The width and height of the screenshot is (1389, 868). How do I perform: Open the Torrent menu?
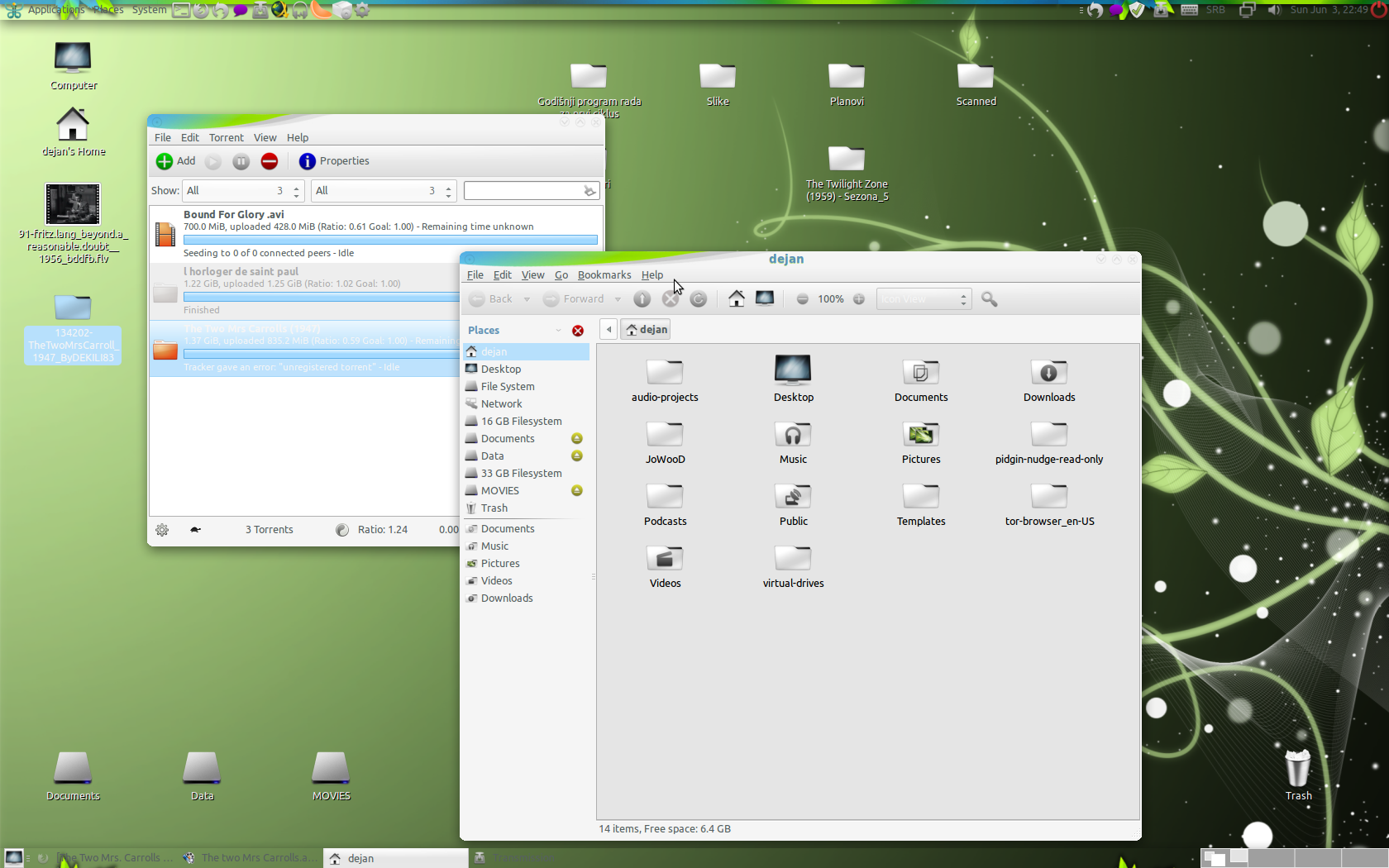[226, 138]
